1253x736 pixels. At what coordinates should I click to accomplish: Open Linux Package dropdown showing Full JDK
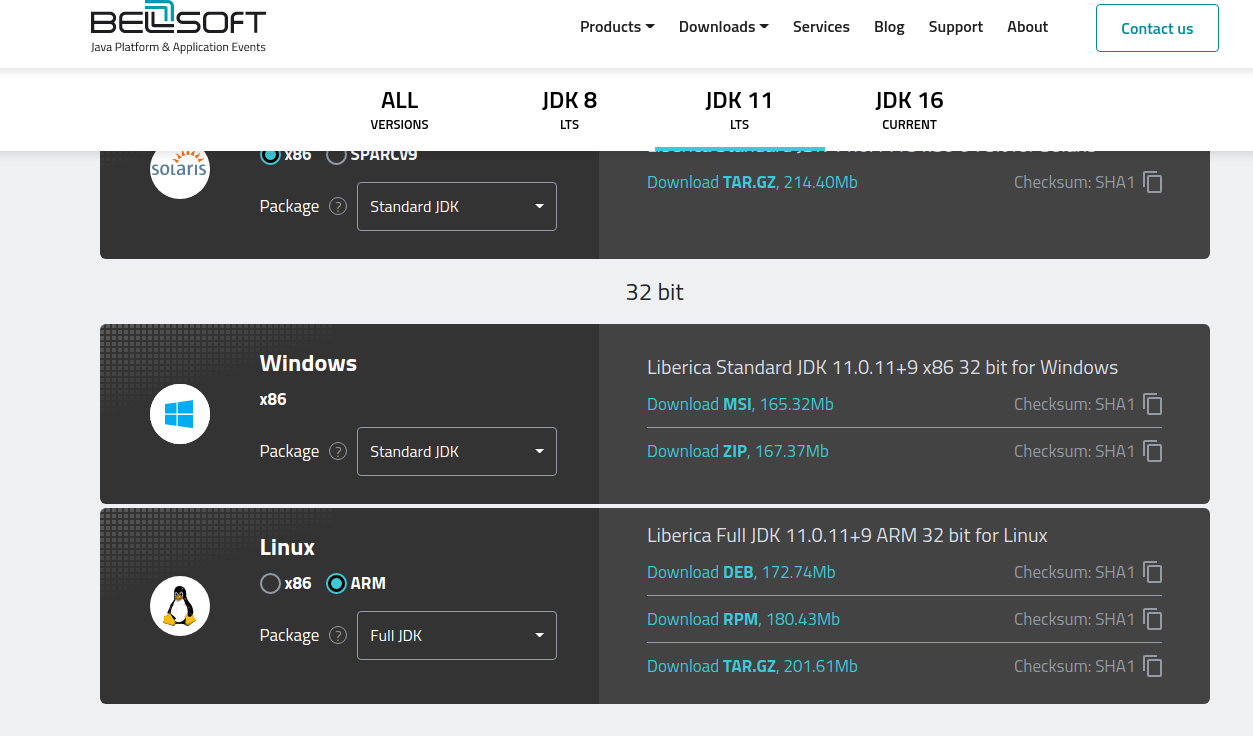point(456,636)
